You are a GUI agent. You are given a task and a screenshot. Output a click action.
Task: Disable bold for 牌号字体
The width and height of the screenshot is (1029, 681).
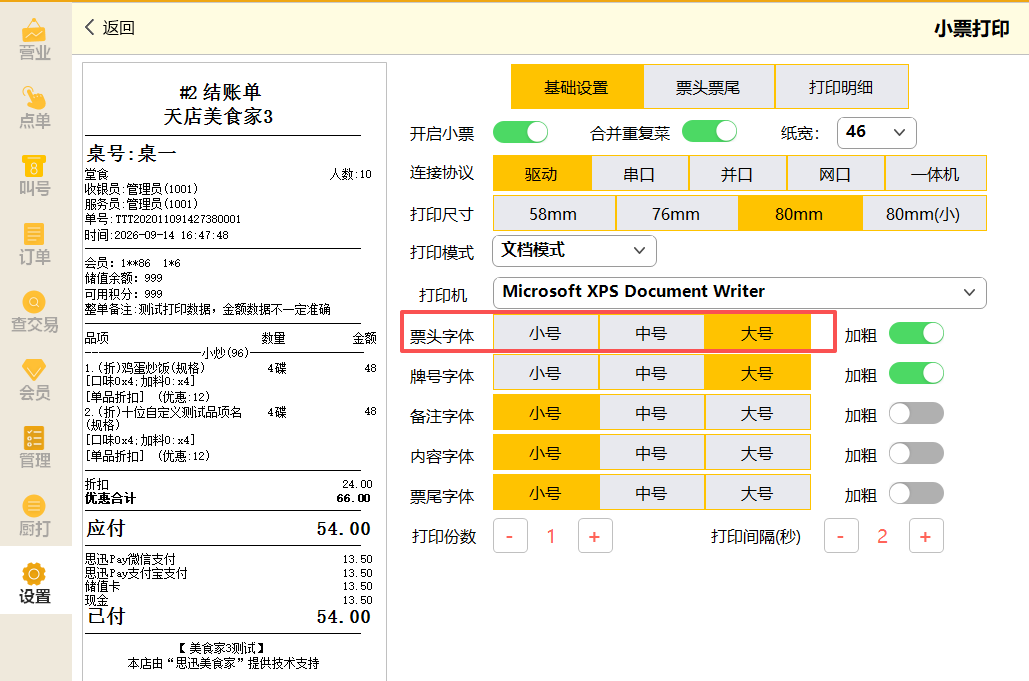point(916,373)
